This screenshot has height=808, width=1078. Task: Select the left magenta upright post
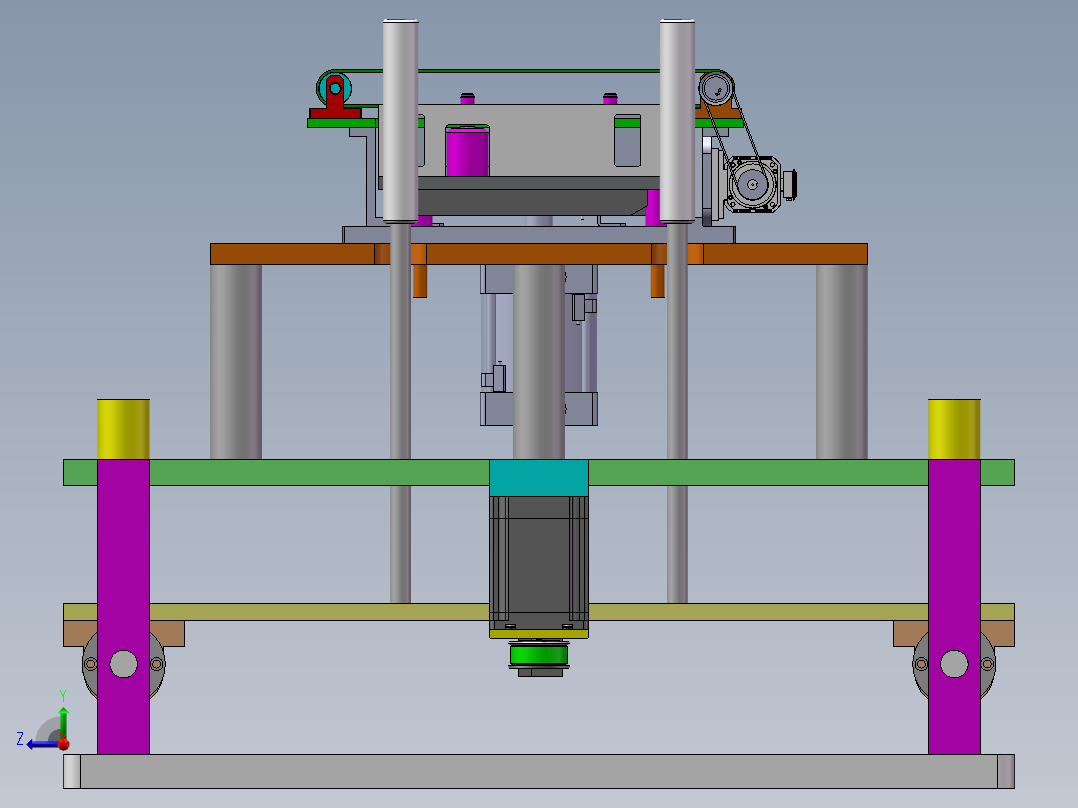click(x=123, y=607)
